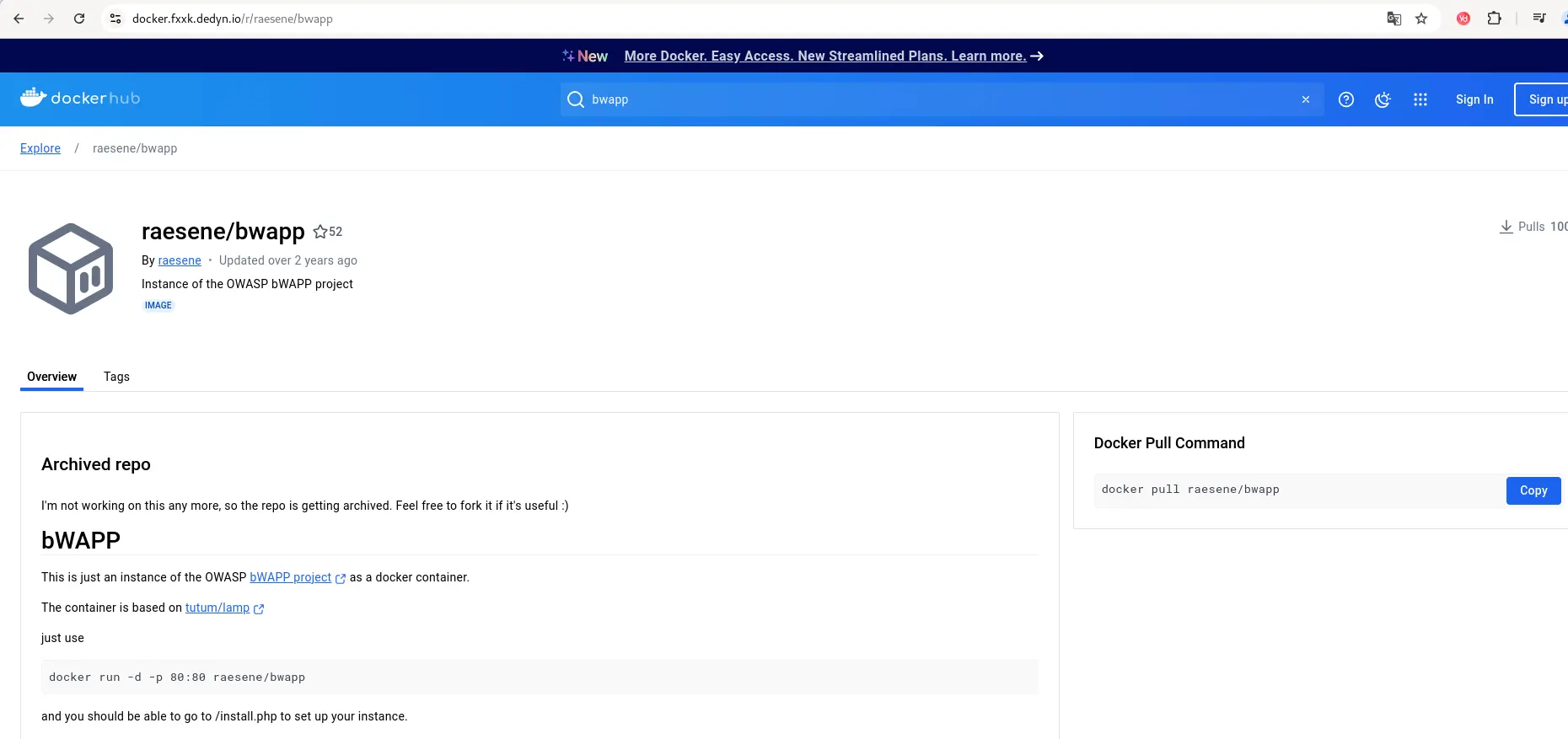The width and height of the screenshot is (1568, 739).
Task: Clear the bwapp search query
Action: [1306, 99]
